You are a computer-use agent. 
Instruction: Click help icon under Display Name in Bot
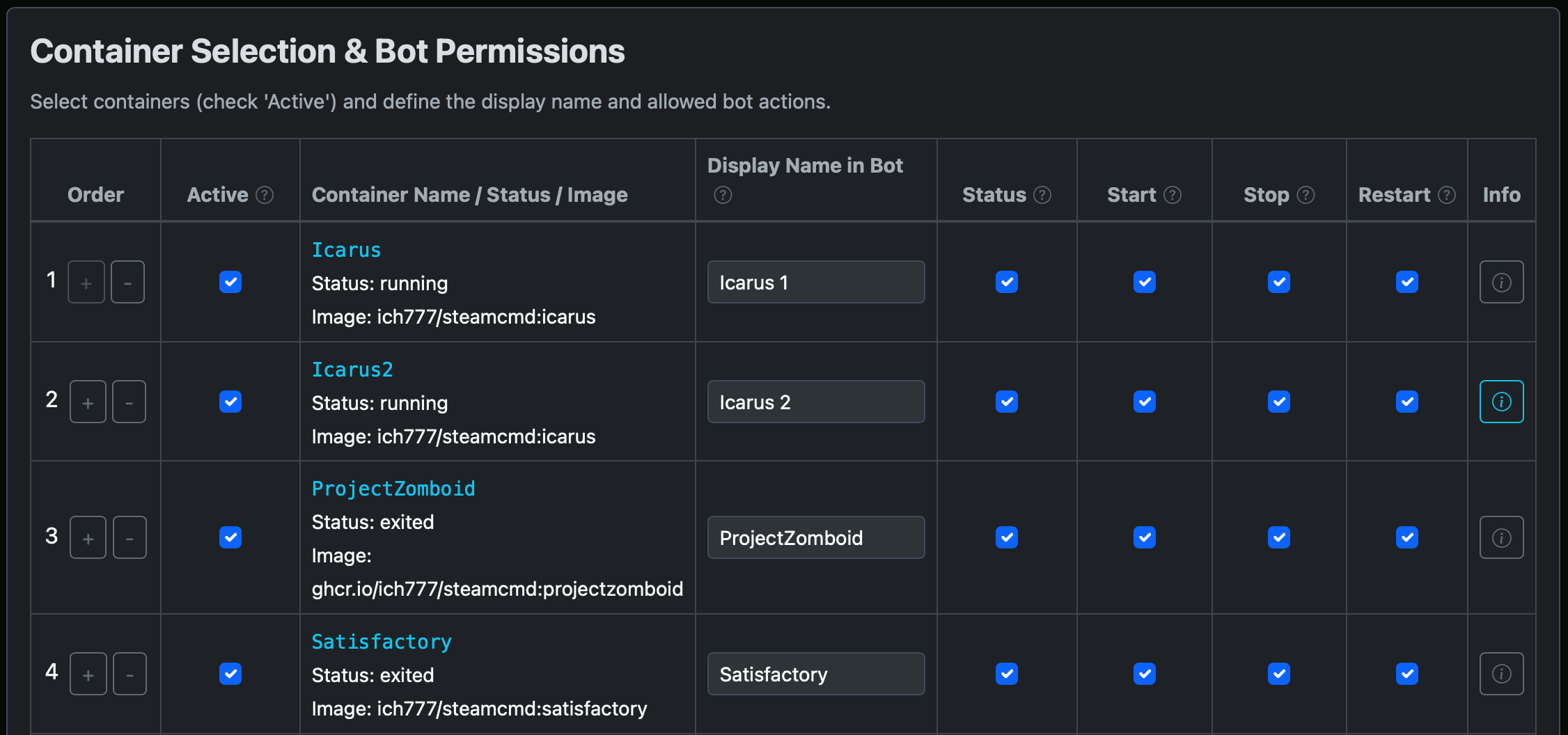(x=723, y=196)
